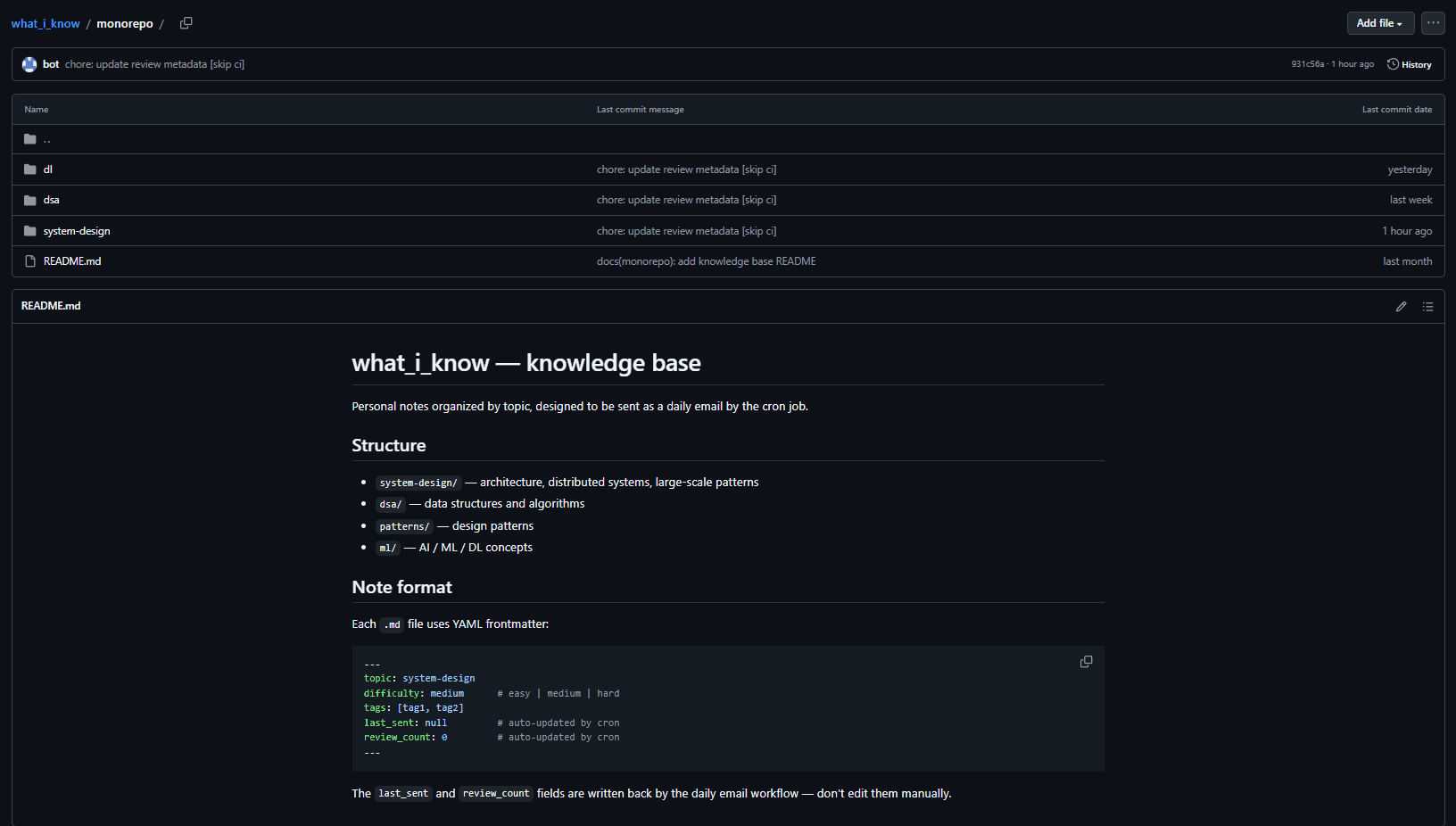Click the bot avatar image
Viewport: 1456px width, 826px height.
[29, 64]
